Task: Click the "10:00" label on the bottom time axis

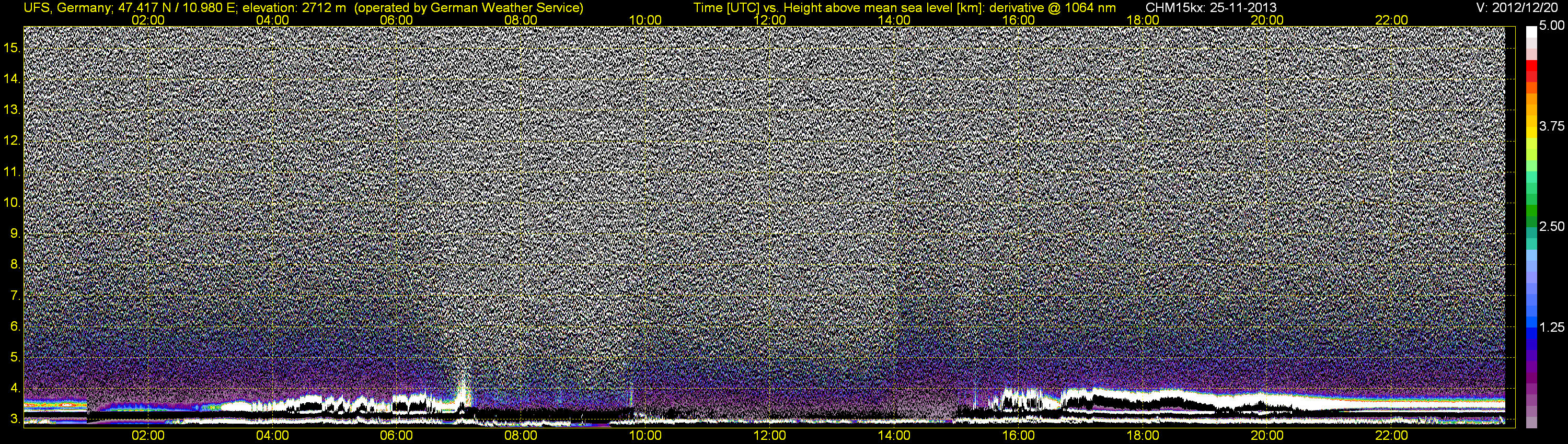Action: click(645, 436)
